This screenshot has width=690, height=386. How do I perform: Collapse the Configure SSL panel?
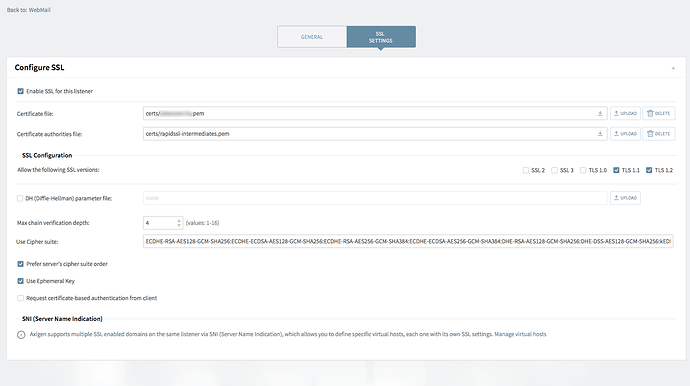click(673, 68)
